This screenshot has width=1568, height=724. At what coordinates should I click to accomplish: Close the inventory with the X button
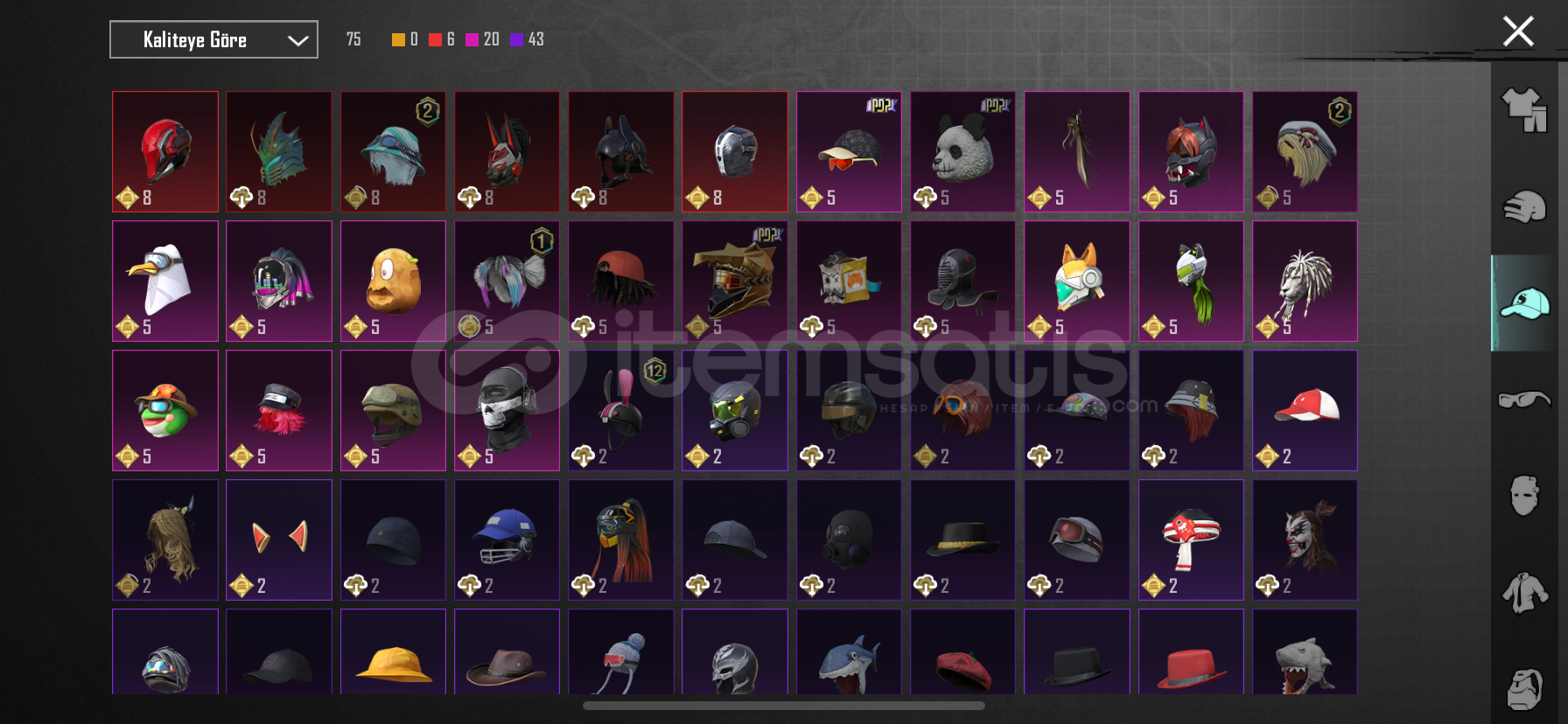coord(1518,31)
